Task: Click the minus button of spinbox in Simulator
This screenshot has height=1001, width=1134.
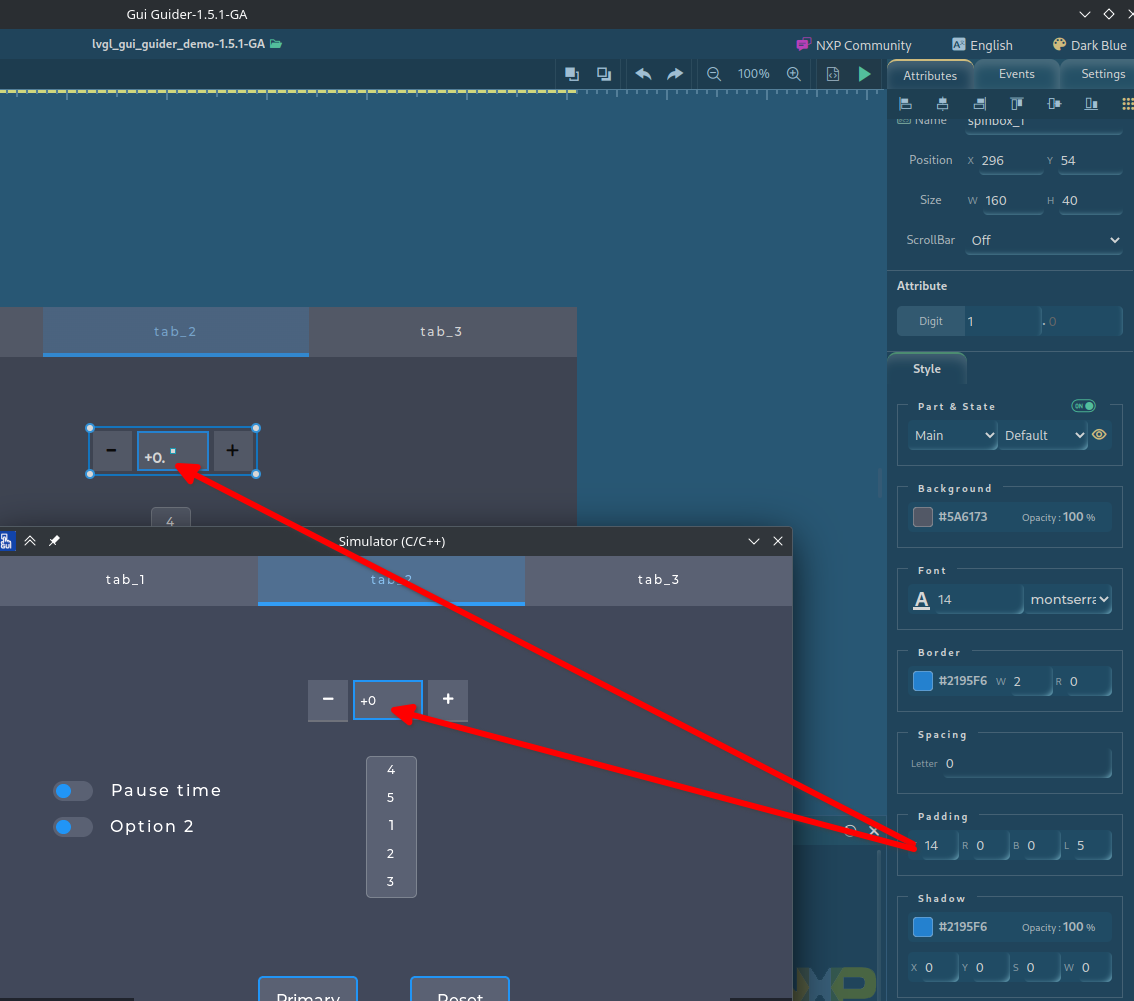Action: click(x=328, y=699)
